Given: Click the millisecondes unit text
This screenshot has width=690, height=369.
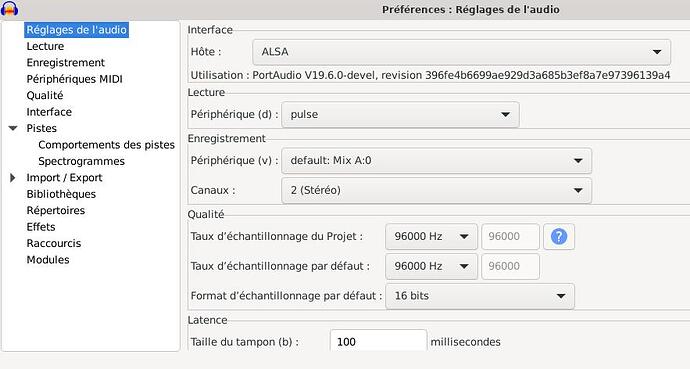Looking at the screenshot, I should pyautogui.click(x=466, y=342).
